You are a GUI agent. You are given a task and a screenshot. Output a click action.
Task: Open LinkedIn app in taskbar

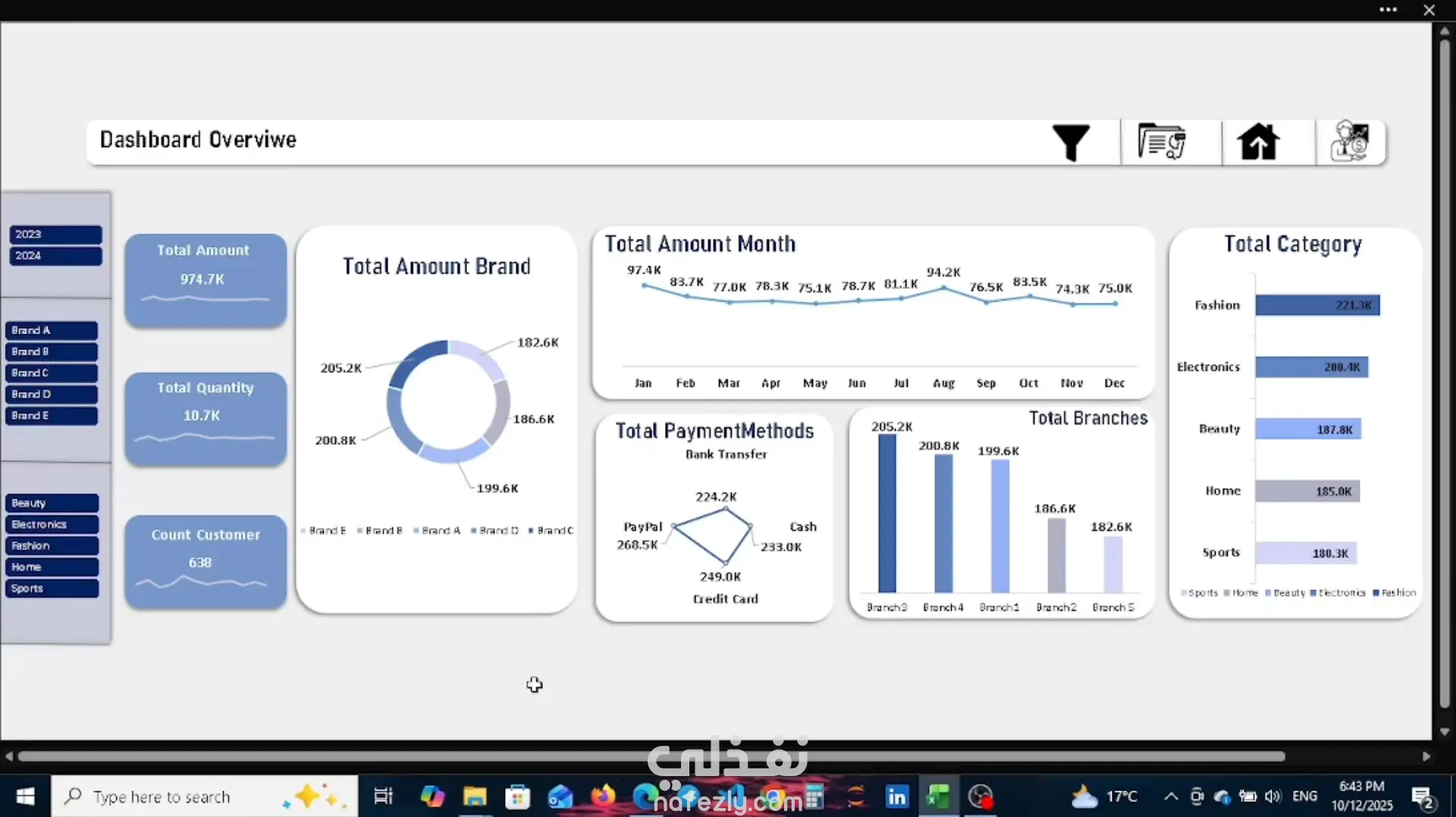pyautogui.click(x=897, y=797)
